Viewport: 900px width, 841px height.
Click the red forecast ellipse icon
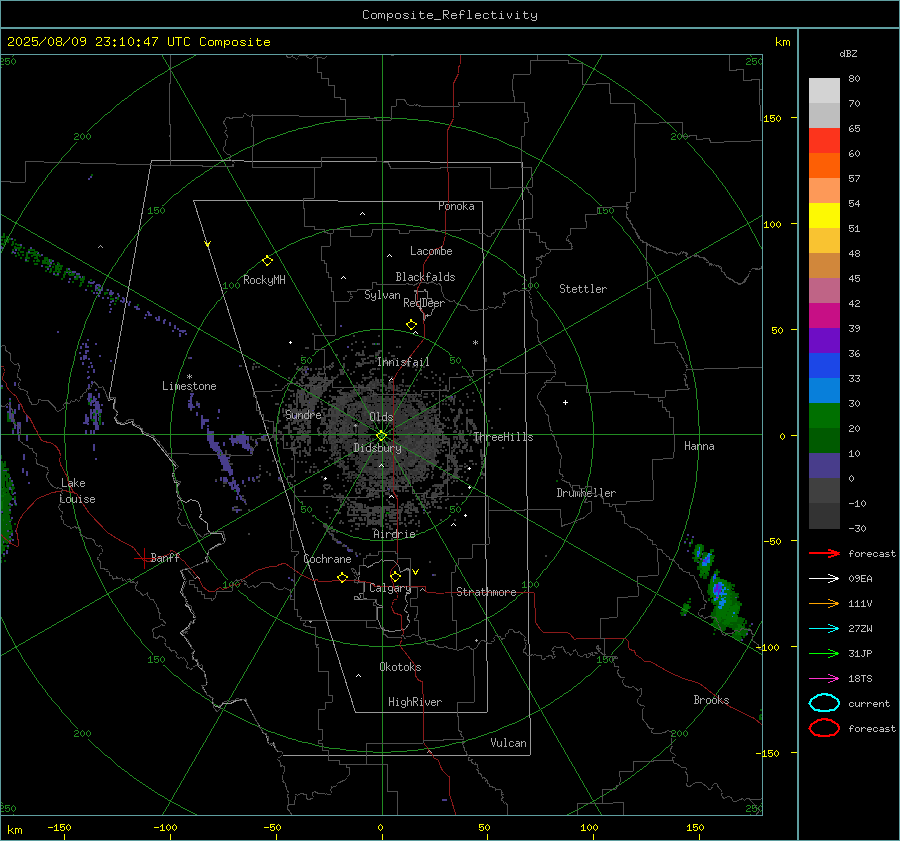824,728
